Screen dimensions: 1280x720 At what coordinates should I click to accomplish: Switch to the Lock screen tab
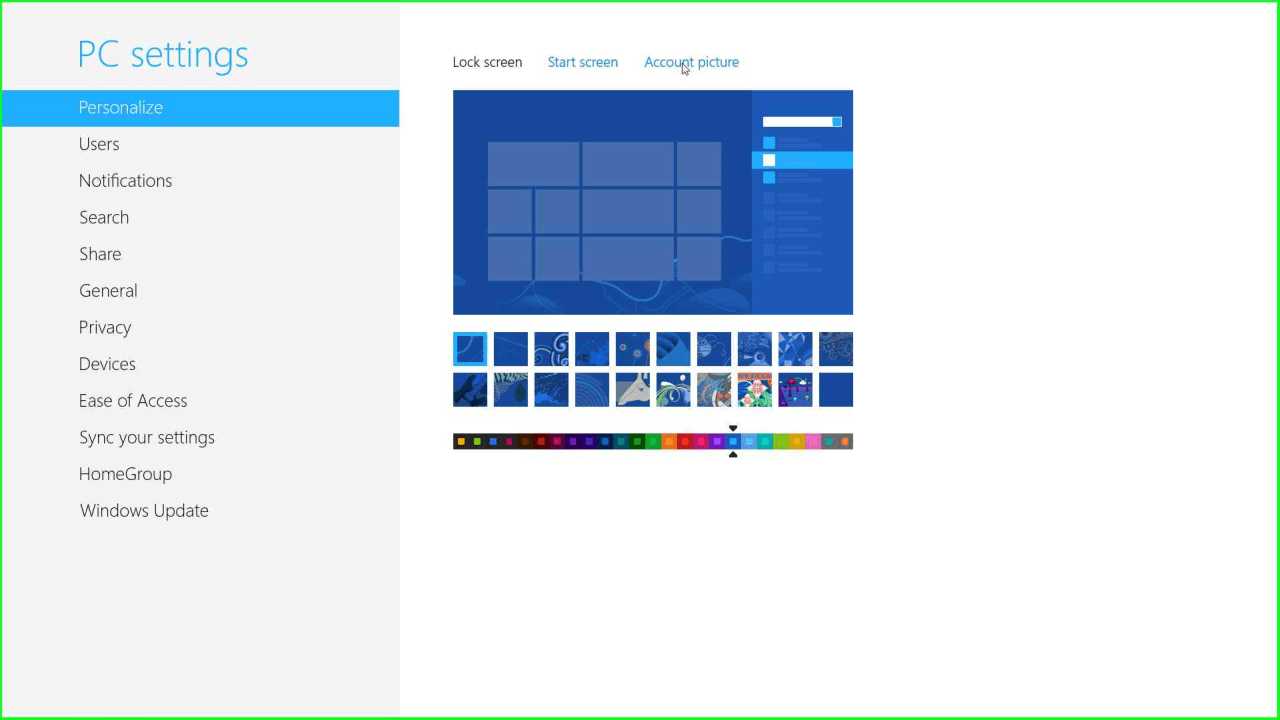[487, 62]
